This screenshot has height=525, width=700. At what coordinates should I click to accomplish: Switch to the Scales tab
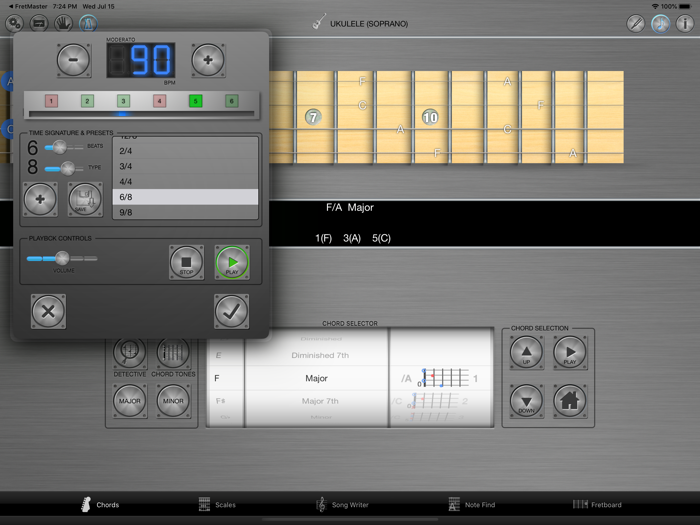pos(217,504)
